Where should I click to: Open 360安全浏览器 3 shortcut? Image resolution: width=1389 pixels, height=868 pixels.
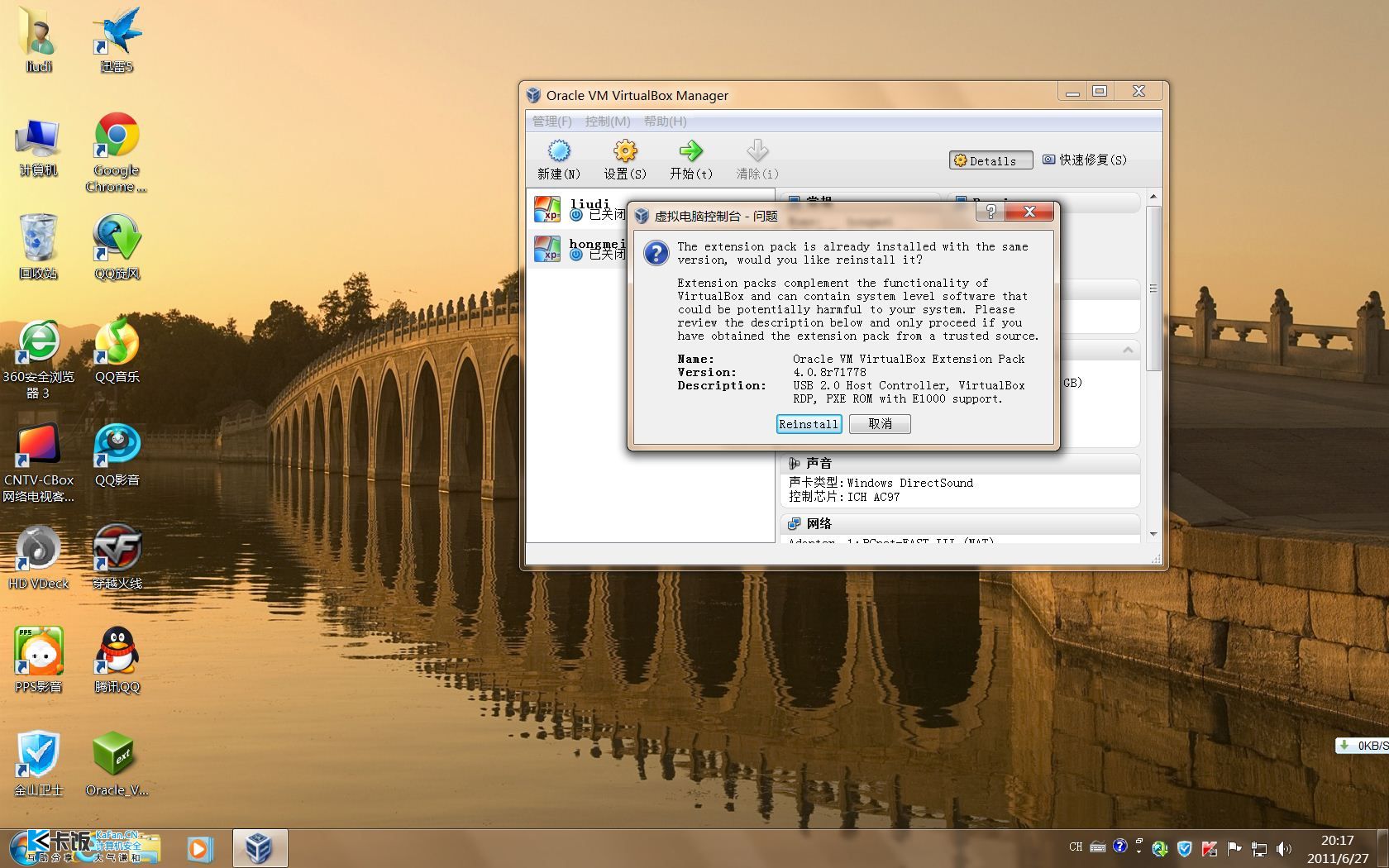39,360
